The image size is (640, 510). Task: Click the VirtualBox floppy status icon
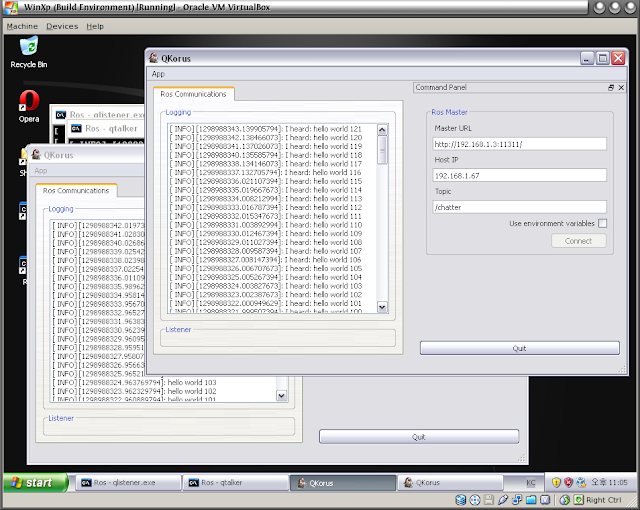coord(489,500)
